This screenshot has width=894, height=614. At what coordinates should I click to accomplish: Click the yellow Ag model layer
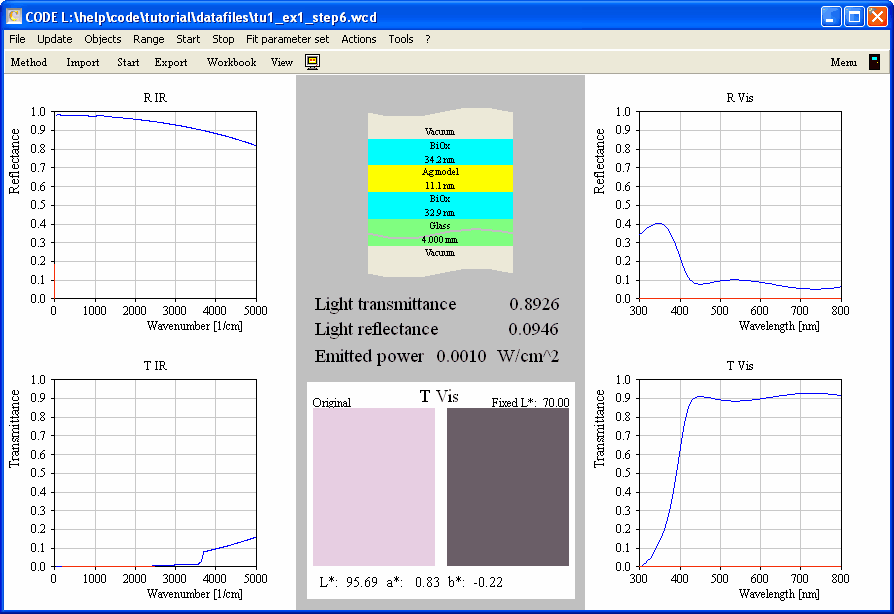coord(440,178)
